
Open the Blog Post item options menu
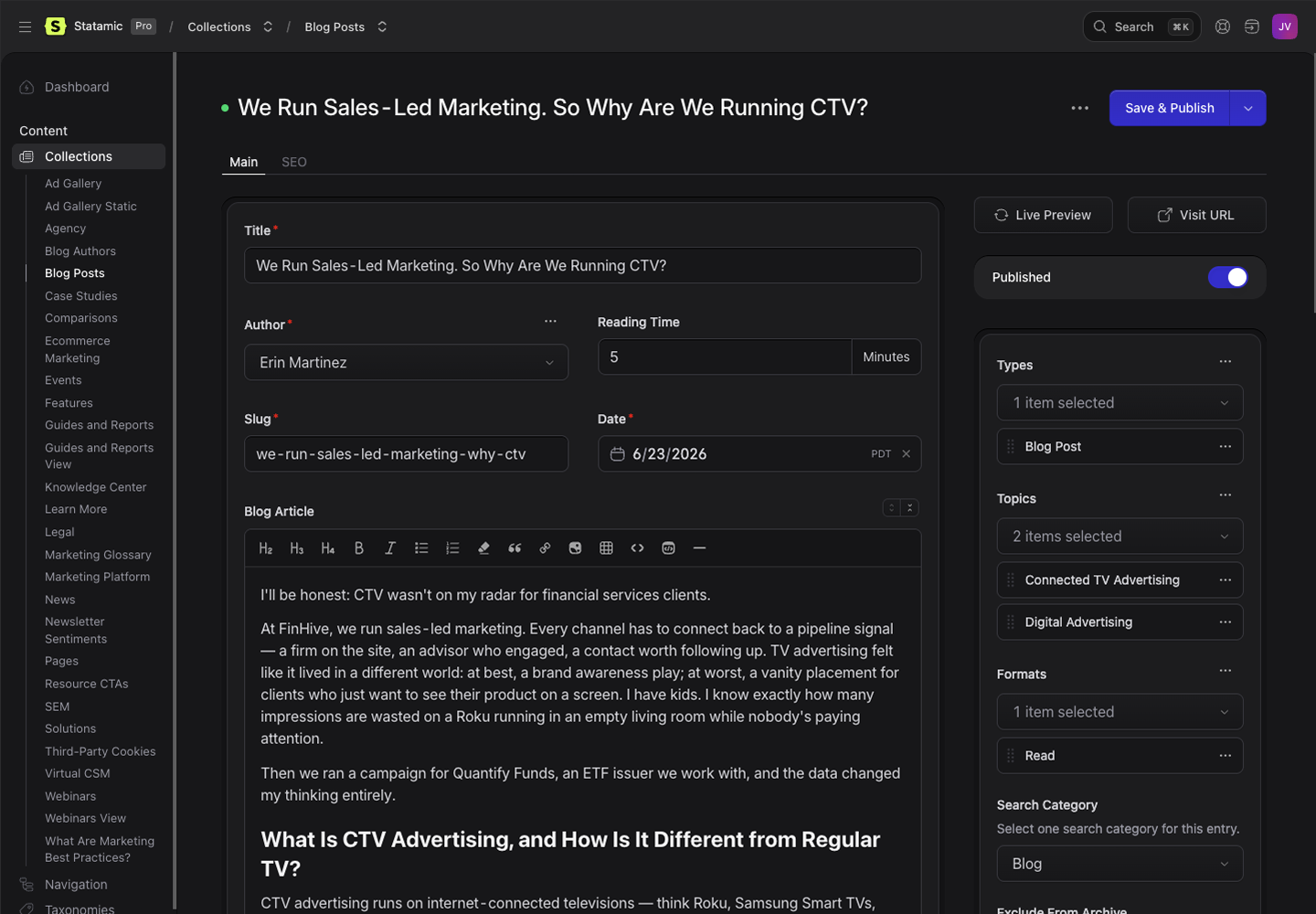coord(1226,447)
